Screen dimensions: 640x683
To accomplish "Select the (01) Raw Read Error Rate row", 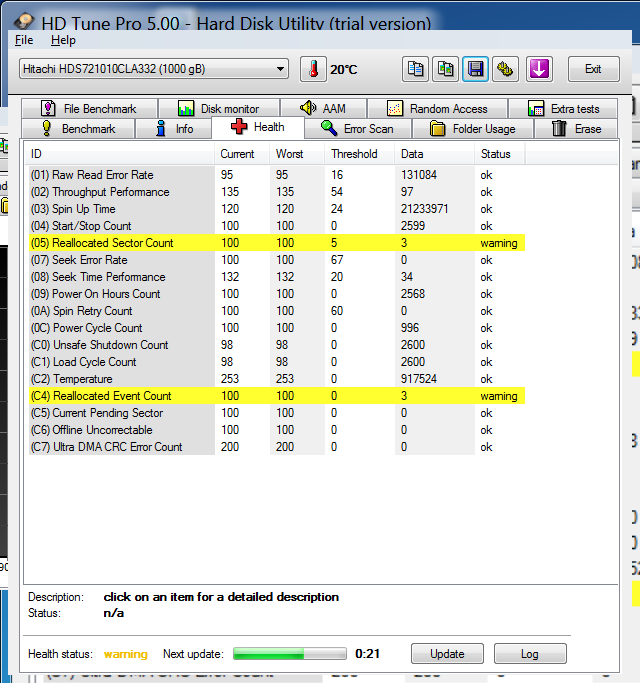I will [x=277, y=175].
